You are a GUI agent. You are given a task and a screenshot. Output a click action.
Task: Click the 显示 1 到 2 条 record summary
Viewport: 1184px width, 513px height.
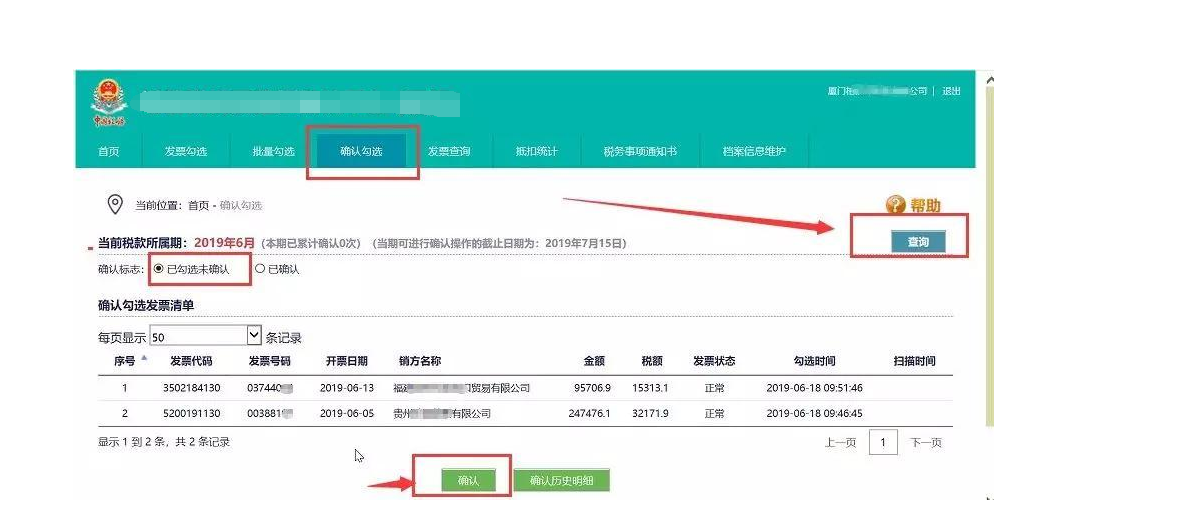164,442
